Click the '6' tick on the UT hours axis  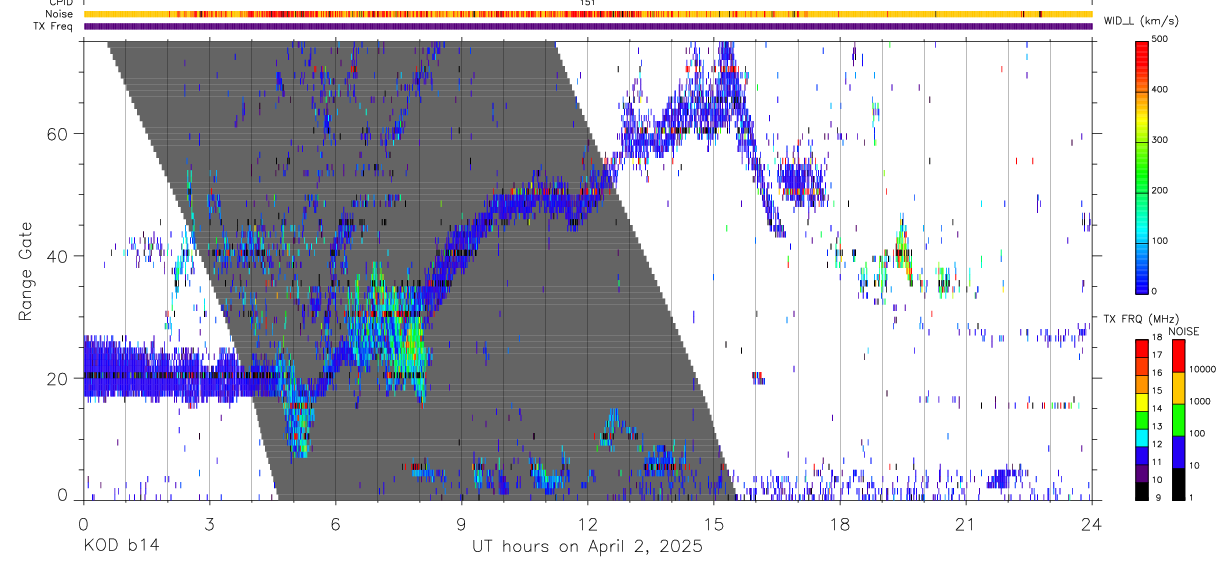[335, 524]
